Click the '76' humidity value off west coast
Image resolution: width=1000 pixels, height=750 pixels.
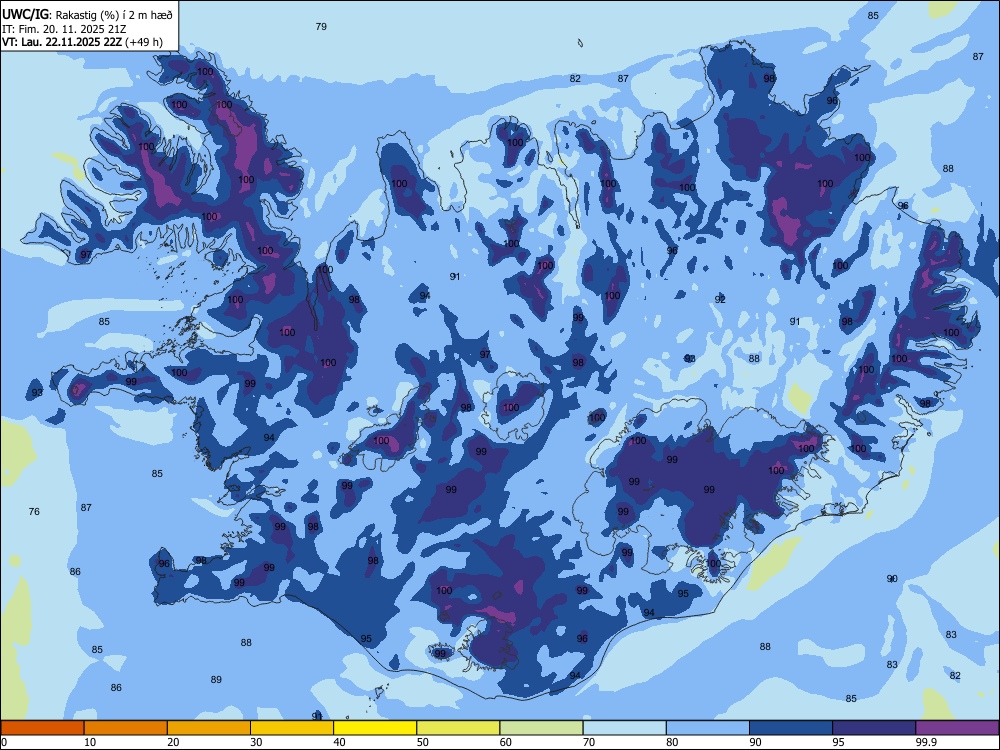pos(34,511)
